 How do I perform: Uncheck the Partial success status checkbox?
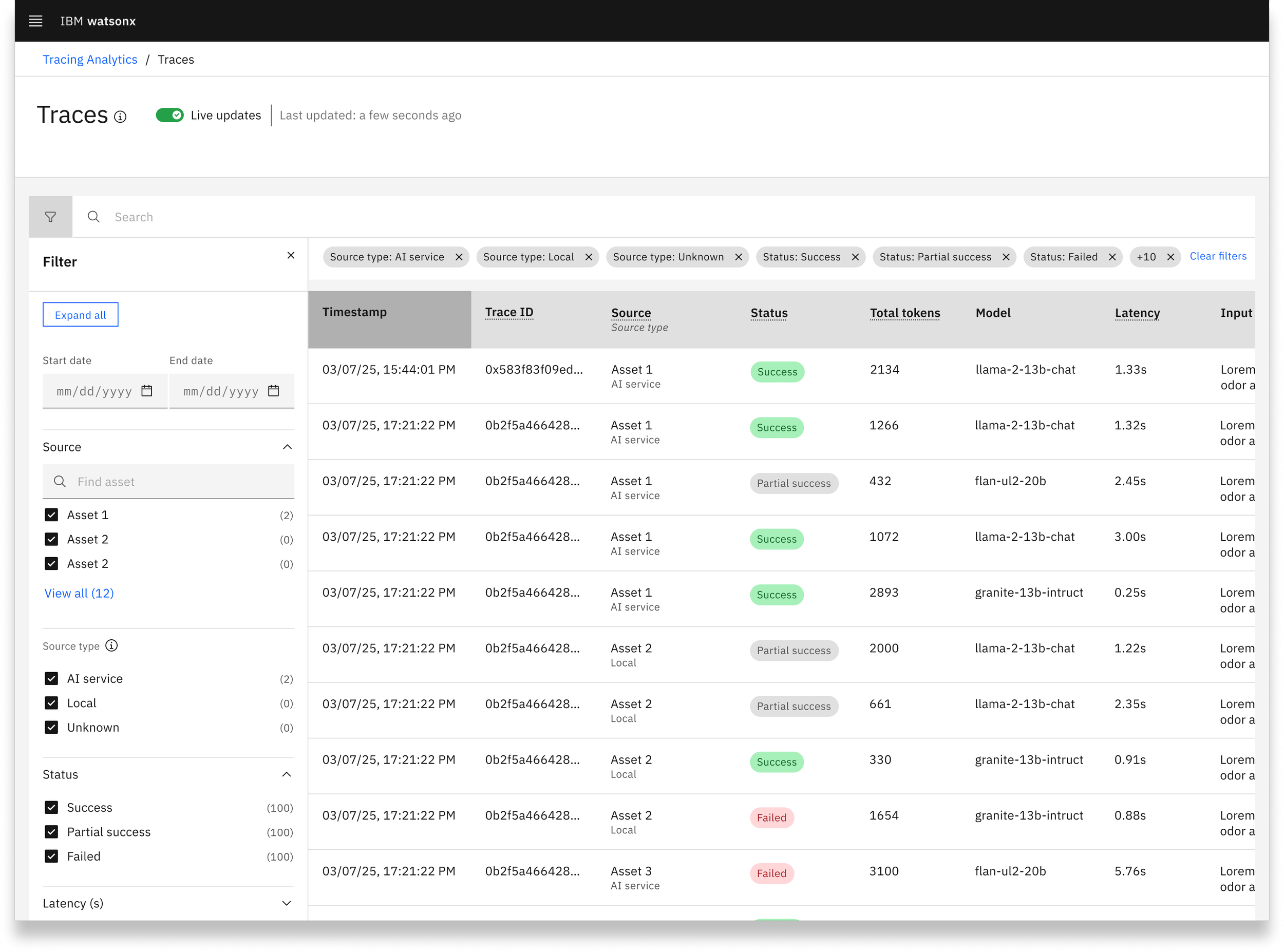pos(51,832)
